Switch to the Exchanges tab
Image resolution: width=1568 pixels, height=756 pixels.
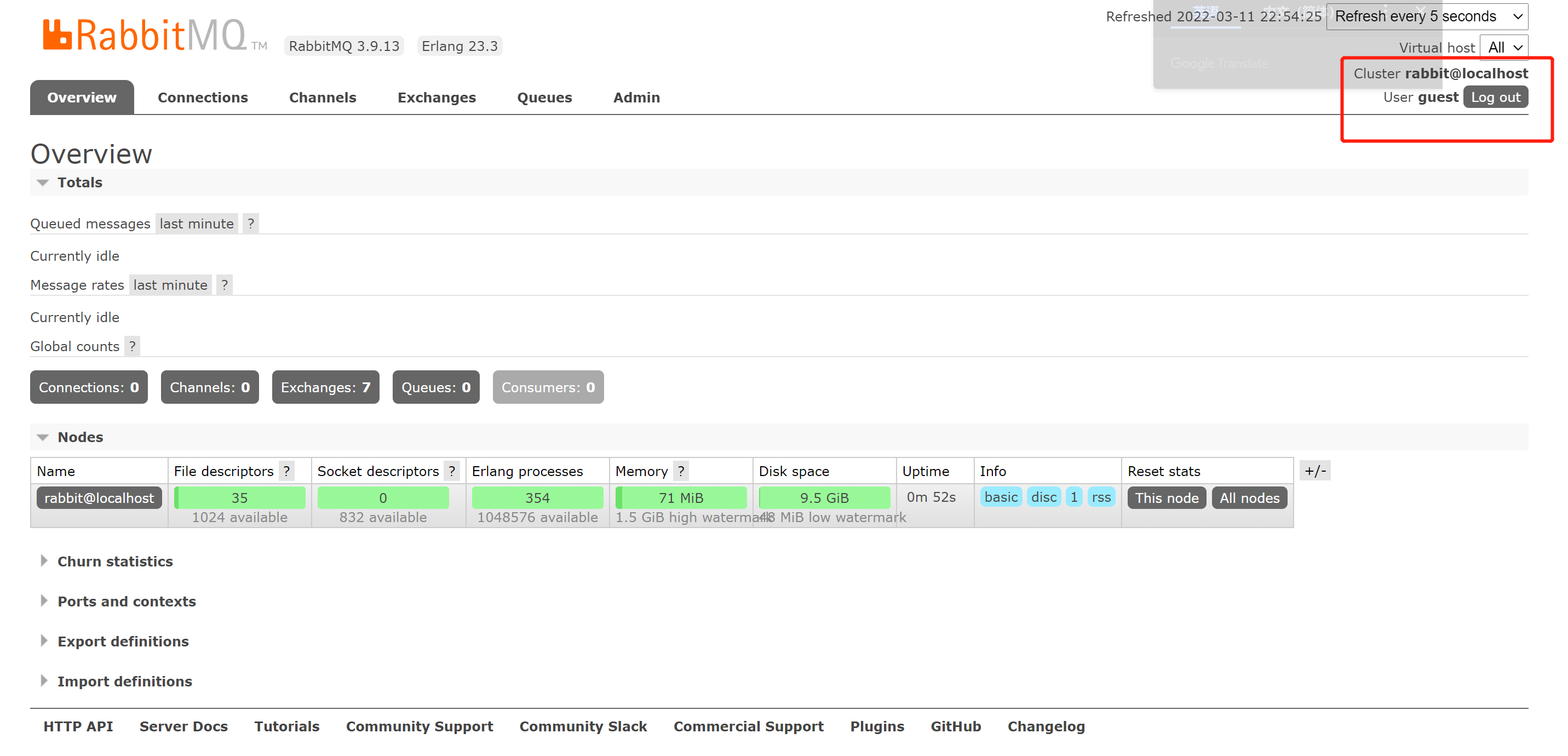point(436,98)
